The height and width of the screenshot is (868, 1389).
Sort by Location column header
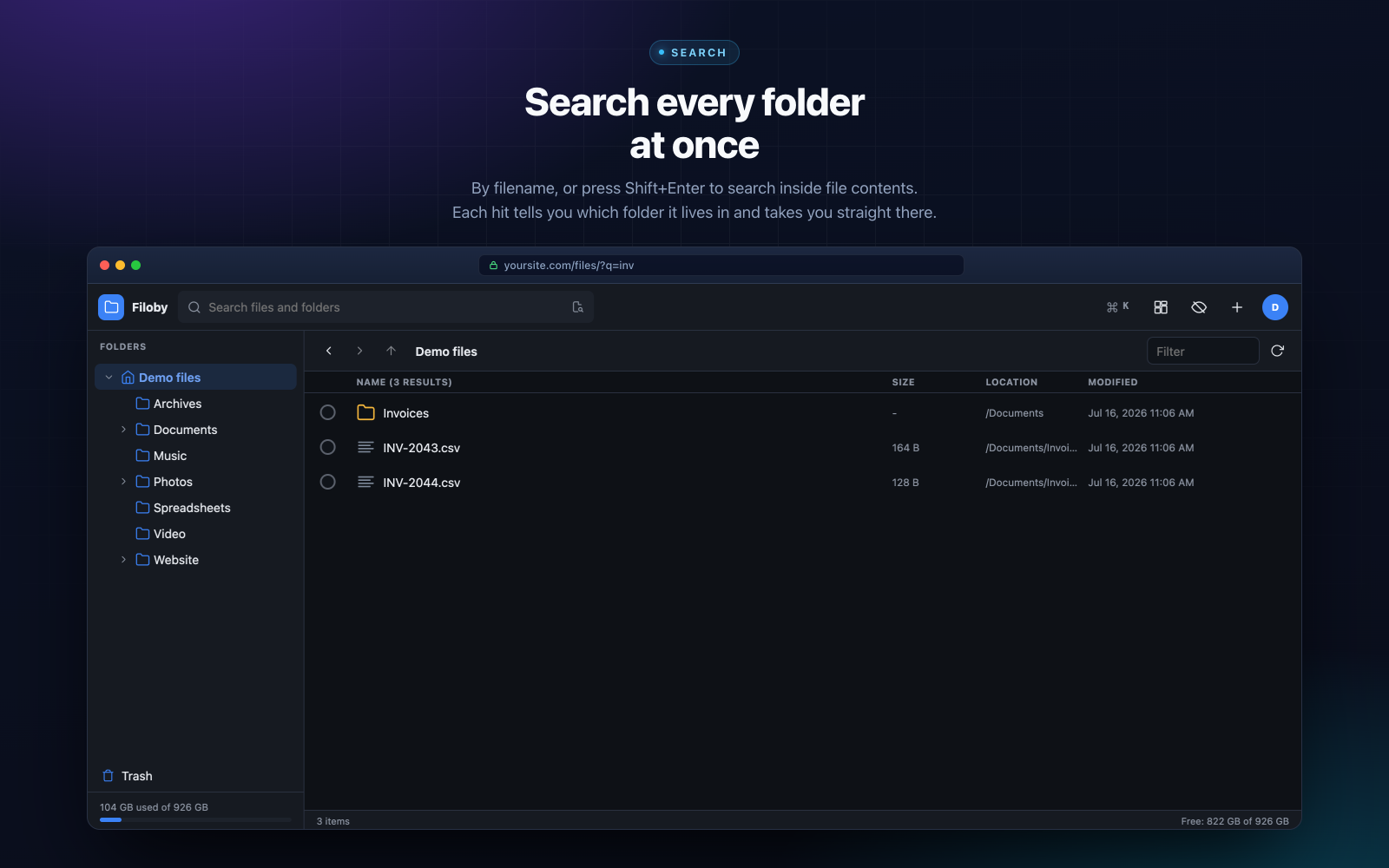(x=1011, y=382)
